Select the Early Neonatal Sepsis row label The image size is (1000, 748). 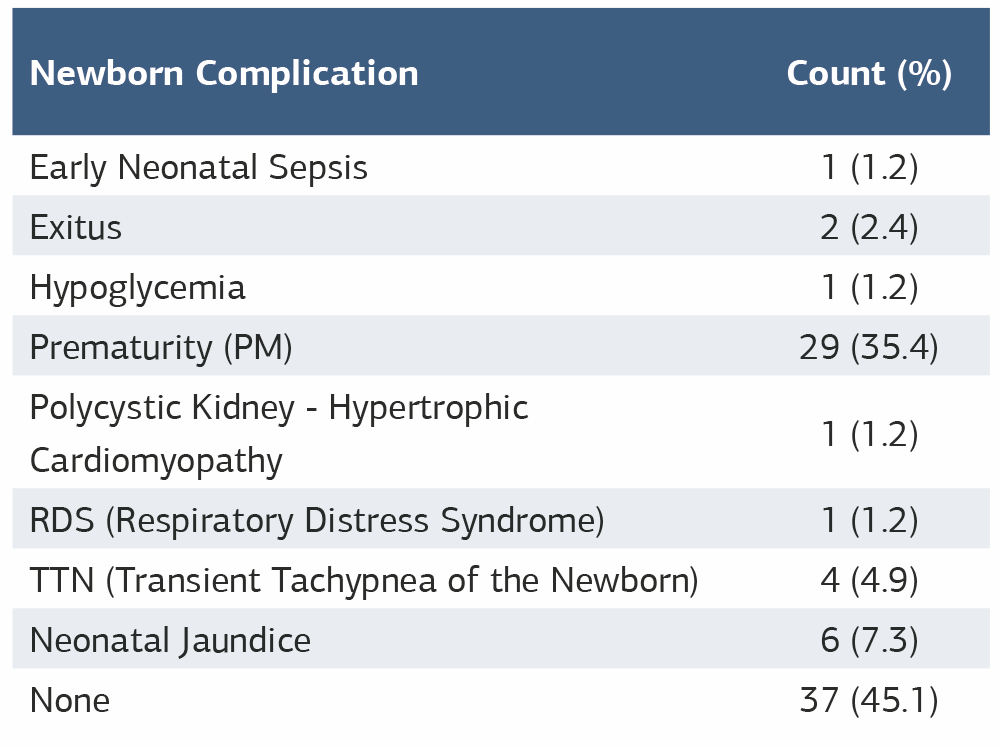click(x=199, y=167)
